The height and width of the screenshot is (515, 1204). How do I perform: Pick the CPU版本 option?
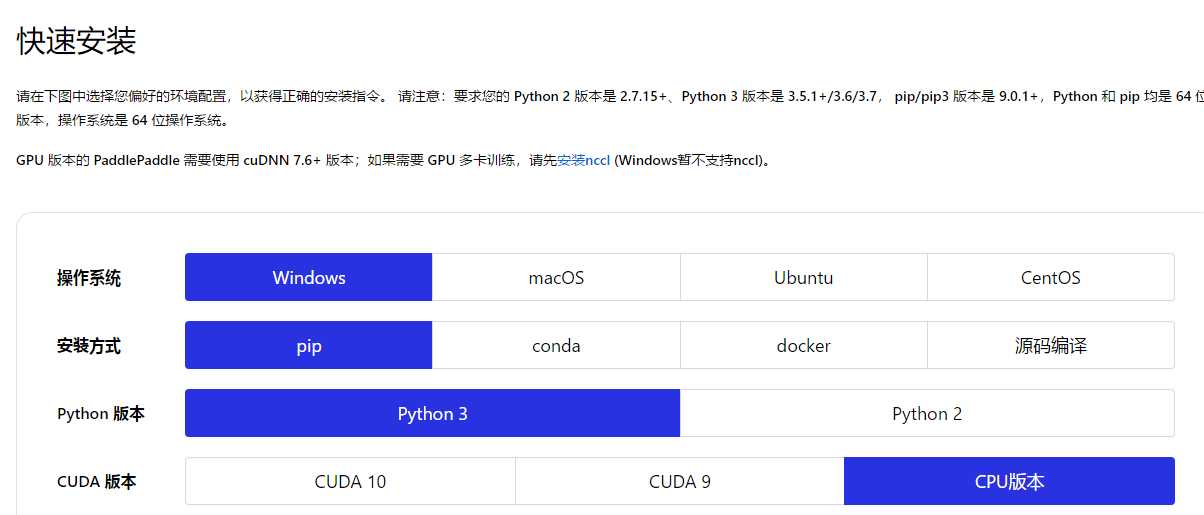[1009, 481]
